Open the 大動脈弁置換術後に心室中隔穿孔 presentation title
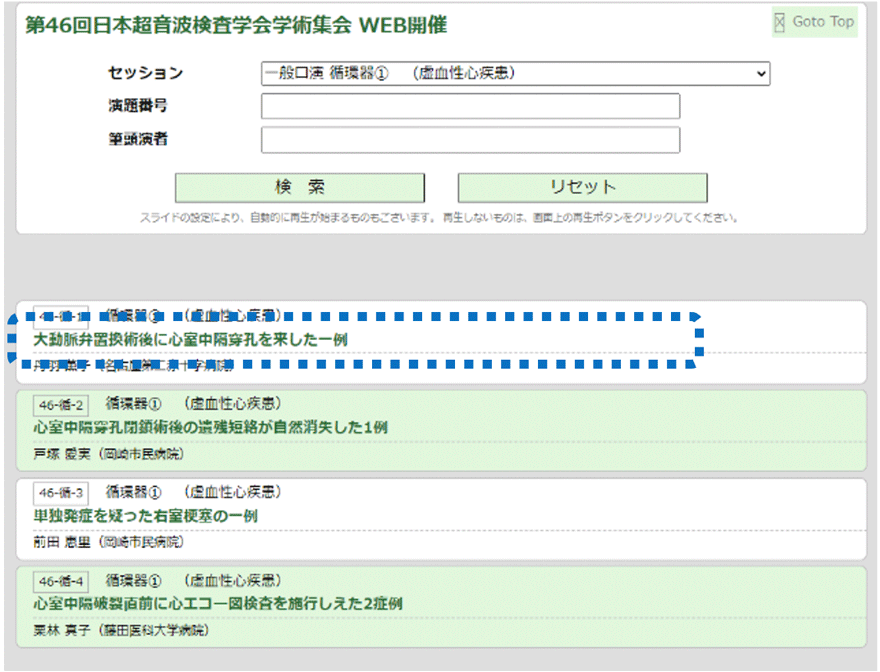 (191, 340)
